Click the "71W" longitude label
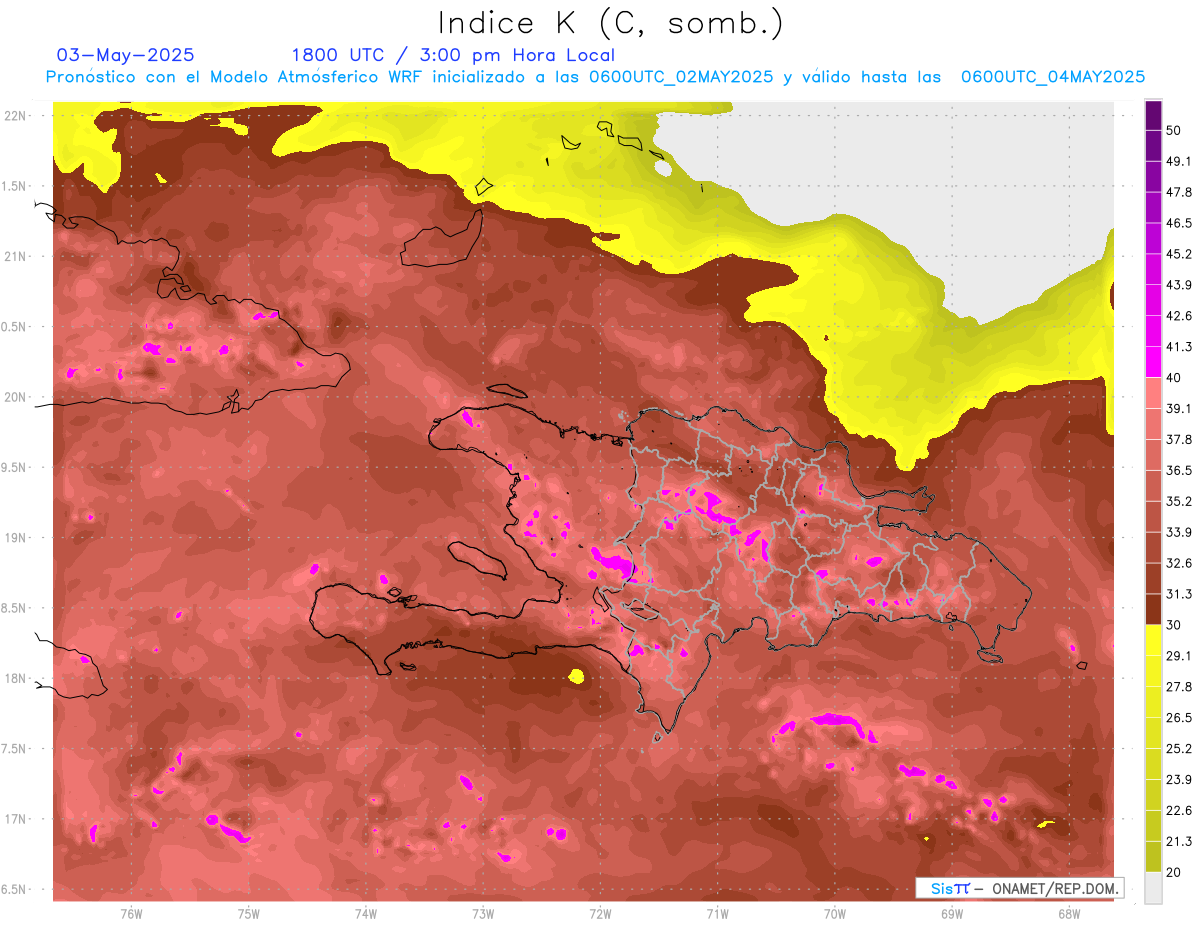Image resolution: width=1200 pixels, height=927 pixels. pos(717,913)
